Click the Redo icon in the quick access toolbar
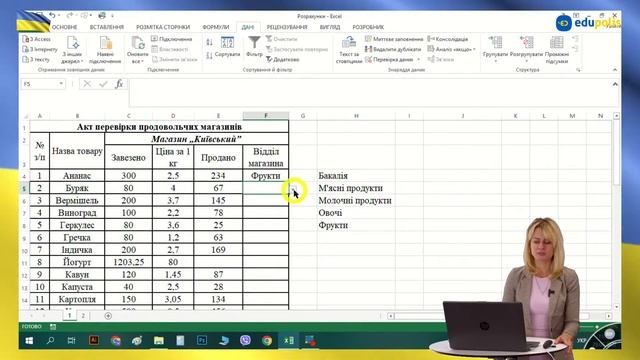This screenshot has height=360, width=640. tap(69, 16)
